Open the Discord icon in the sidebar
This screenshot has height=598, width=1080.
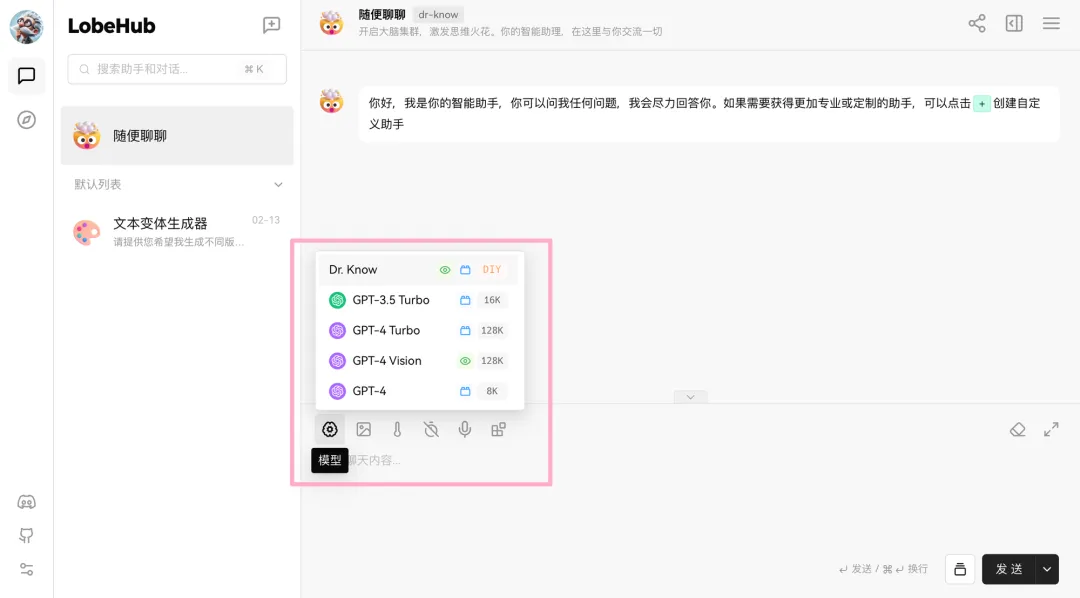click(x=26, y=502)
